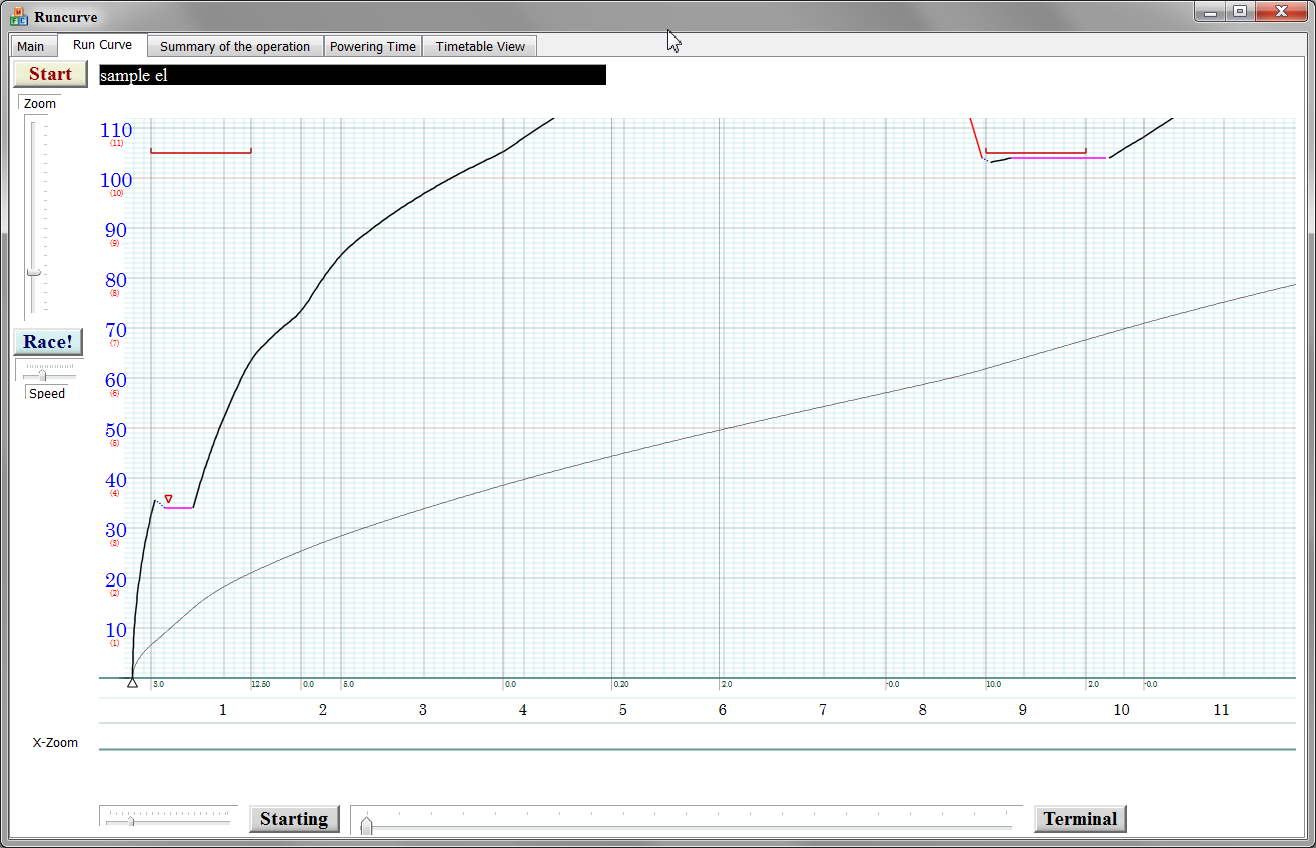Click distance label 4 on axis
This screenshot has width=1316, height=848.
pyautogui.click(x=523, y=710)
